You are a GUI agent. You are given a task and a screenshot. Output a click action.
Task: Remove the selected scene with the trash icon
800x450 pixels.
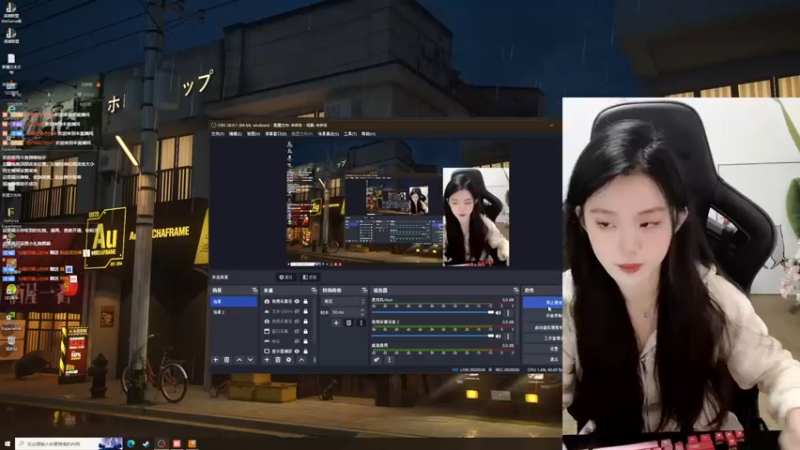coord(227,360)
